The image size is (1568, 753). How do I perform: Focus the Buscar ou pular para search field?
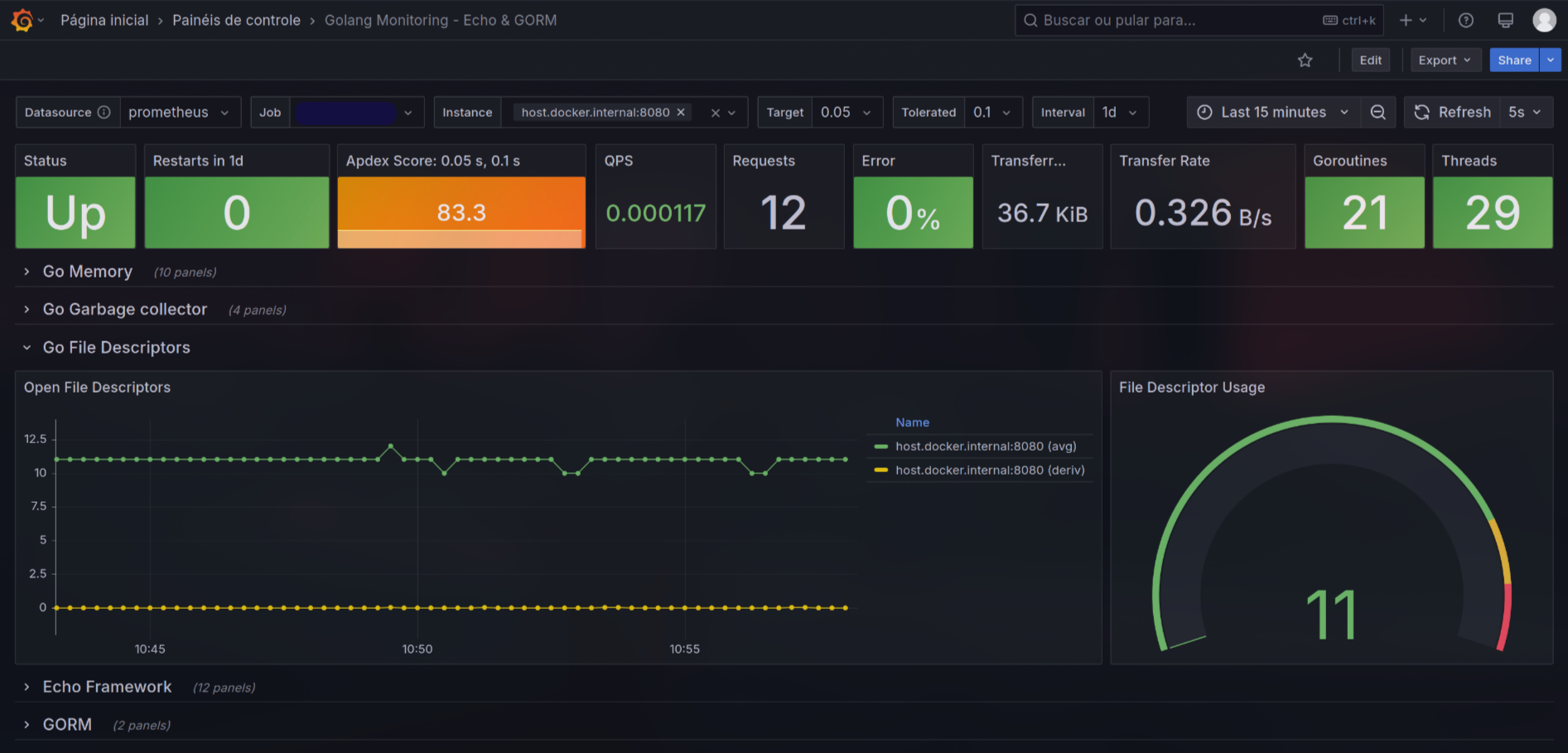tap(1199, 20)
